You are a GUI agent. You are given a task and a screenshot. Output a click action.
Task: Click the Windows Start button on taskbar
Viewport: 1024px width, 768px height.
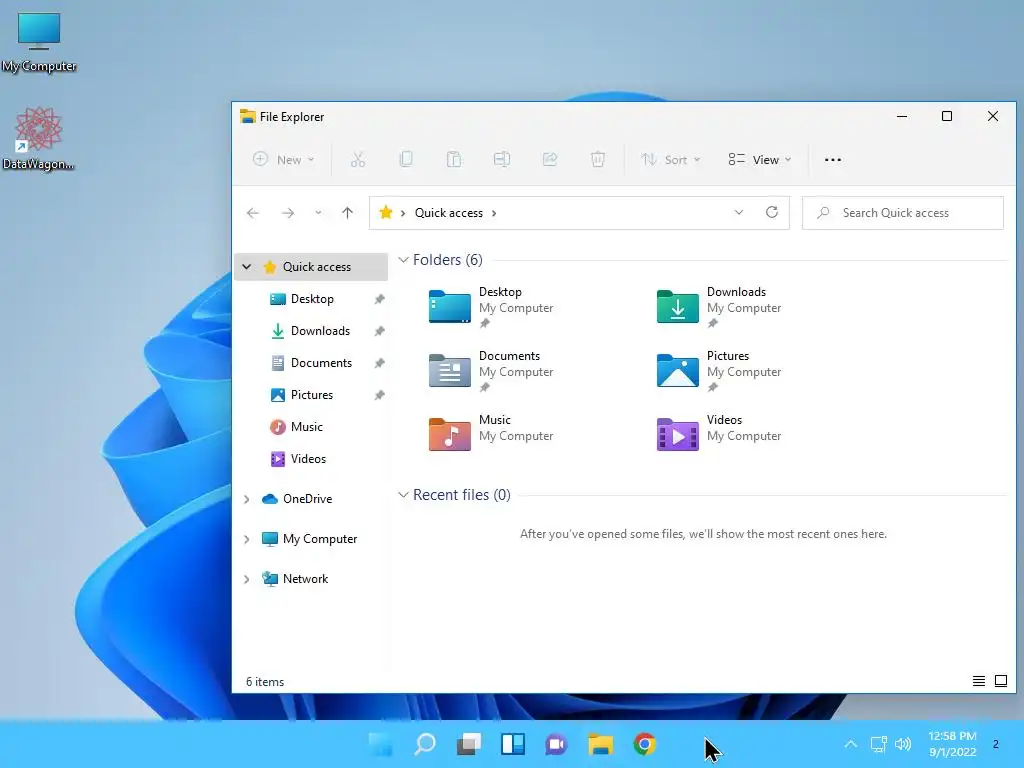[381, 744]
